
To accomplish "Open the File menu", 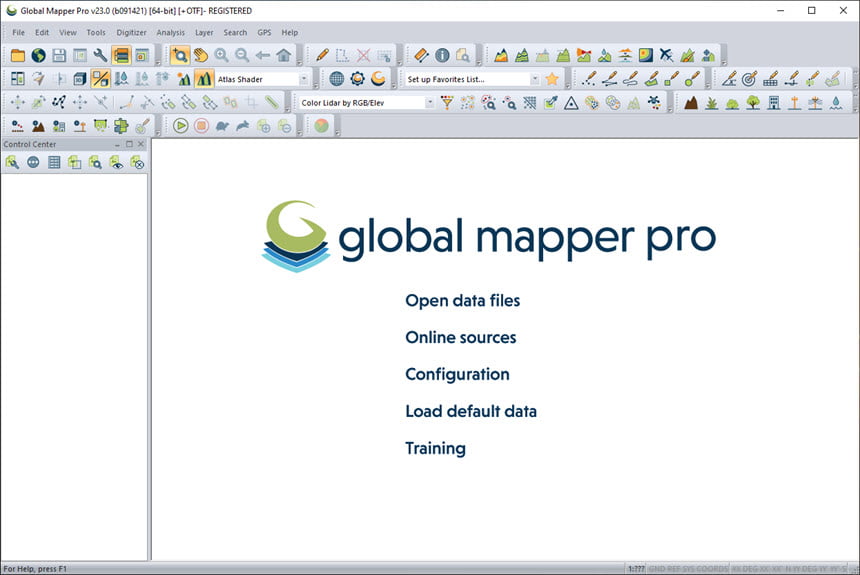I will (19, 32).
